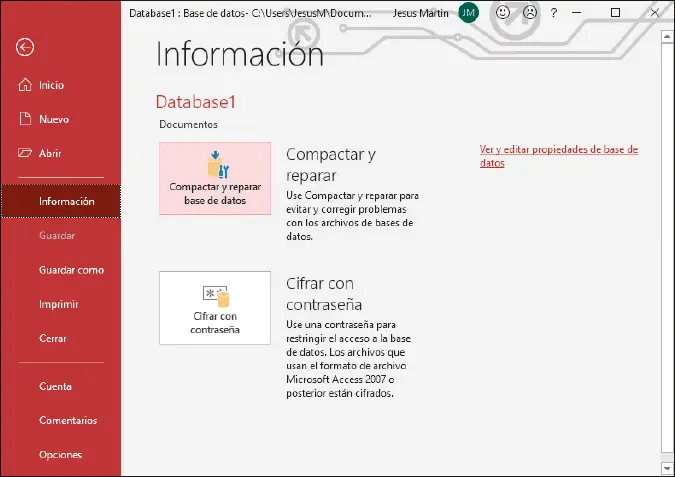Send a smile via happy face icon
The height and width of the screenshot is (477, 675).
(502, 12)
